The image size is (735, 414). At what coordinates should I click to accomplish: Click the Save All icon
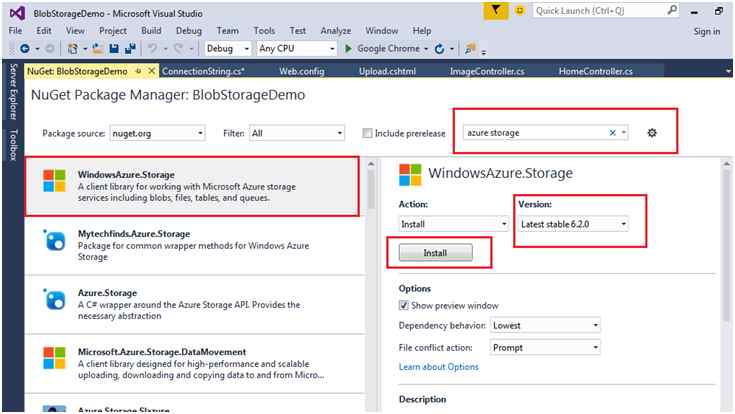(x=130, y=48)
